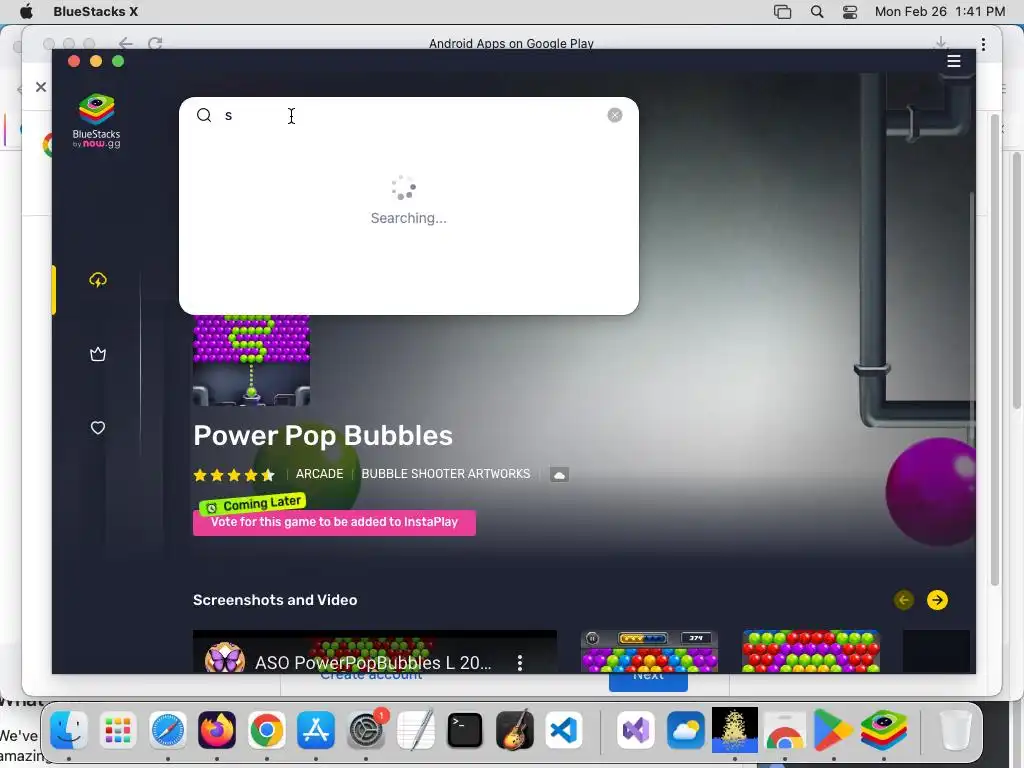1024x768 pixels.
Task: Close the background panel with X
Action: pos(41,87)
